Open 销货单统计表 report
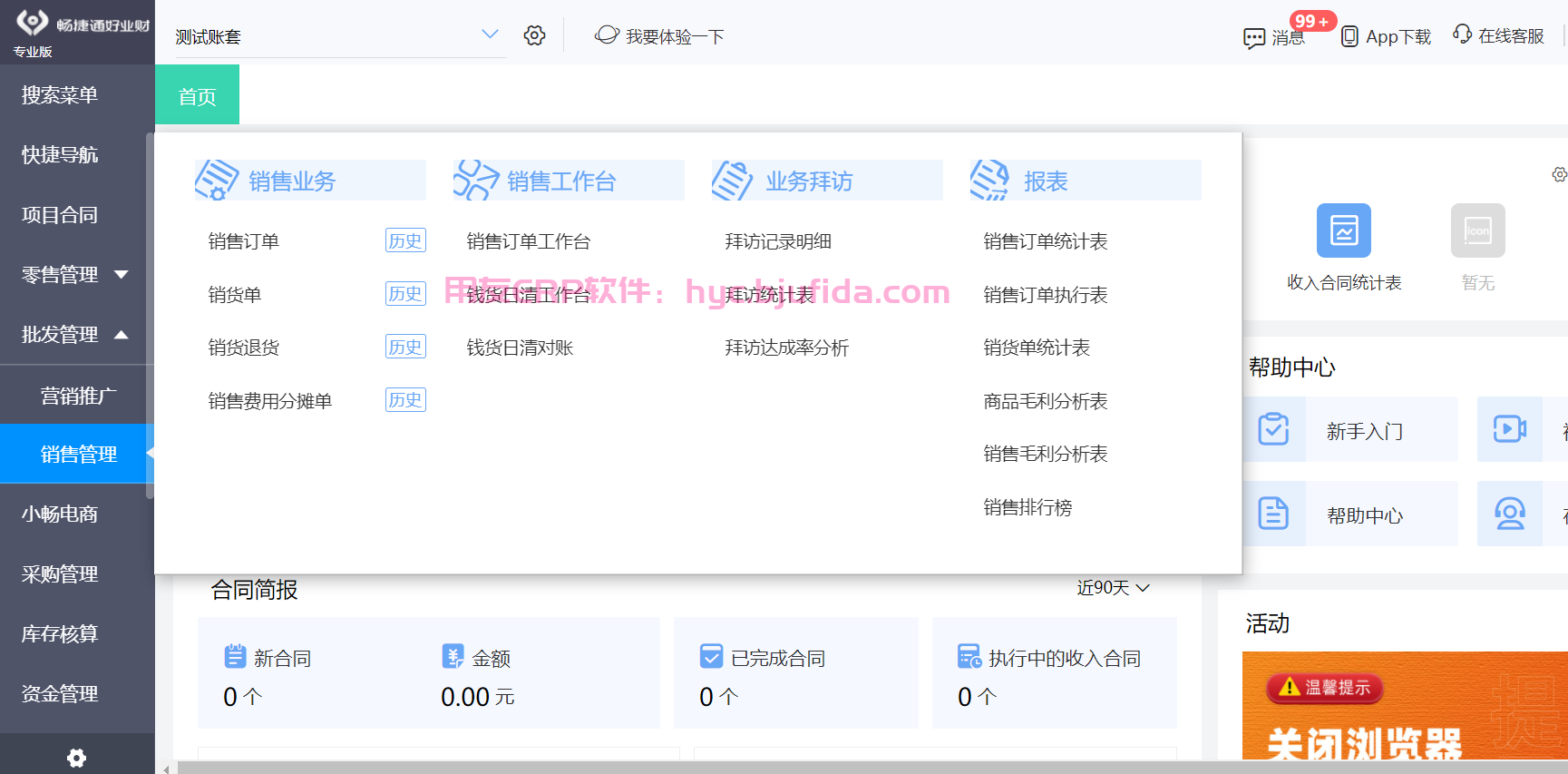 (1037, 348)
